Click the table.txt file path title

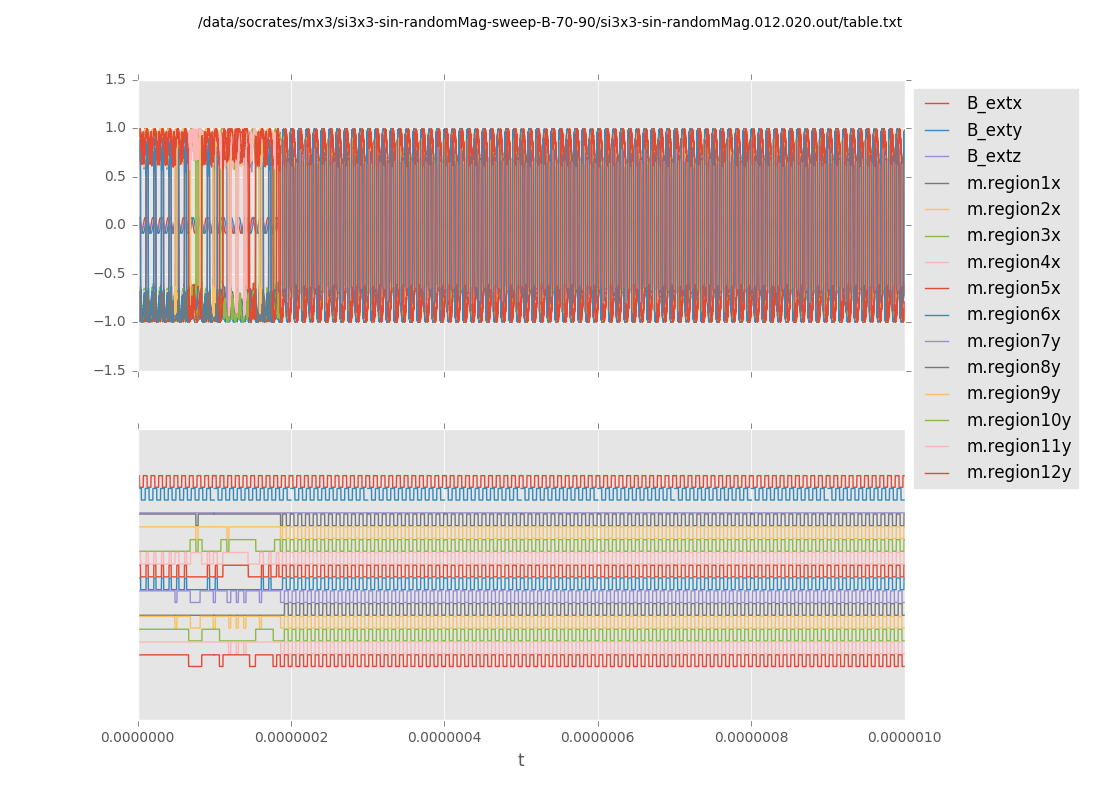tap(550, 22)
